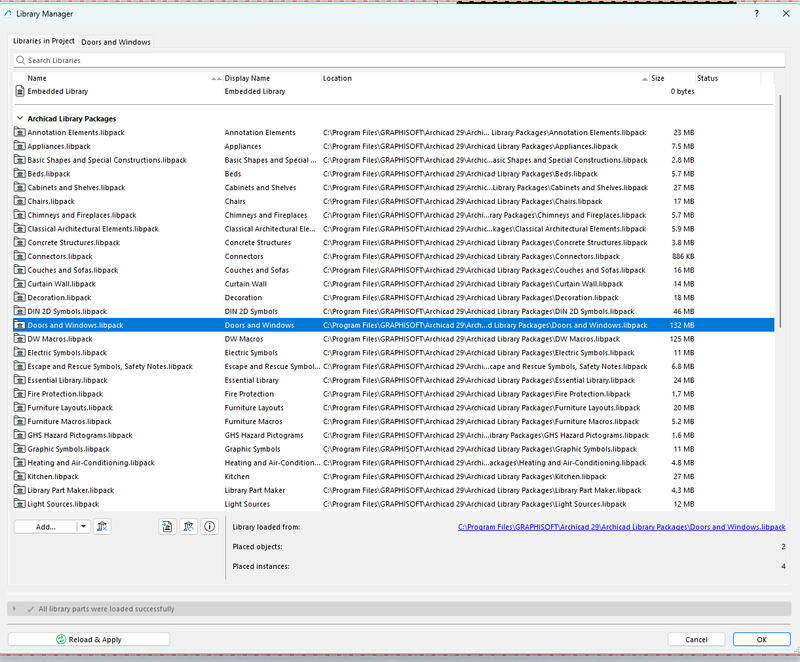The width and height of the screenshot is (800, 662).
Task: Close the Library Manager dialog
Action: click(786, 14)
